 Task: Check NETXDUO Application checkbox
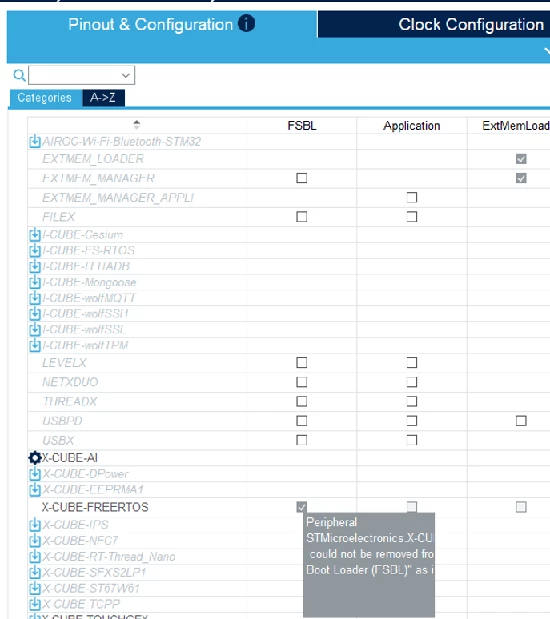pyautogui.click(x=412, y=382)
